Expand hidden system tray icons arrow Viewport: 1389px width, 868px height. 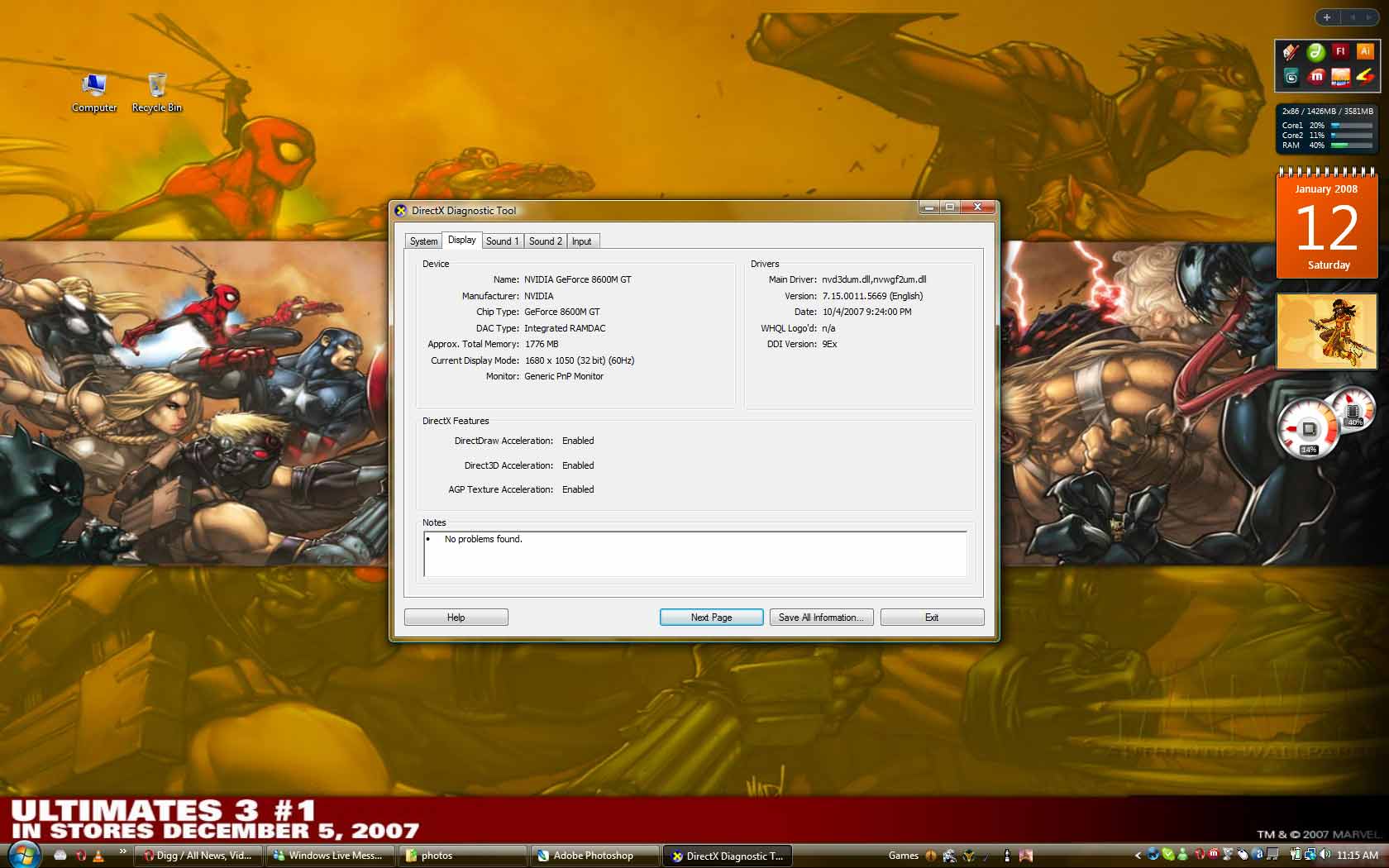tap(1138, 856)
